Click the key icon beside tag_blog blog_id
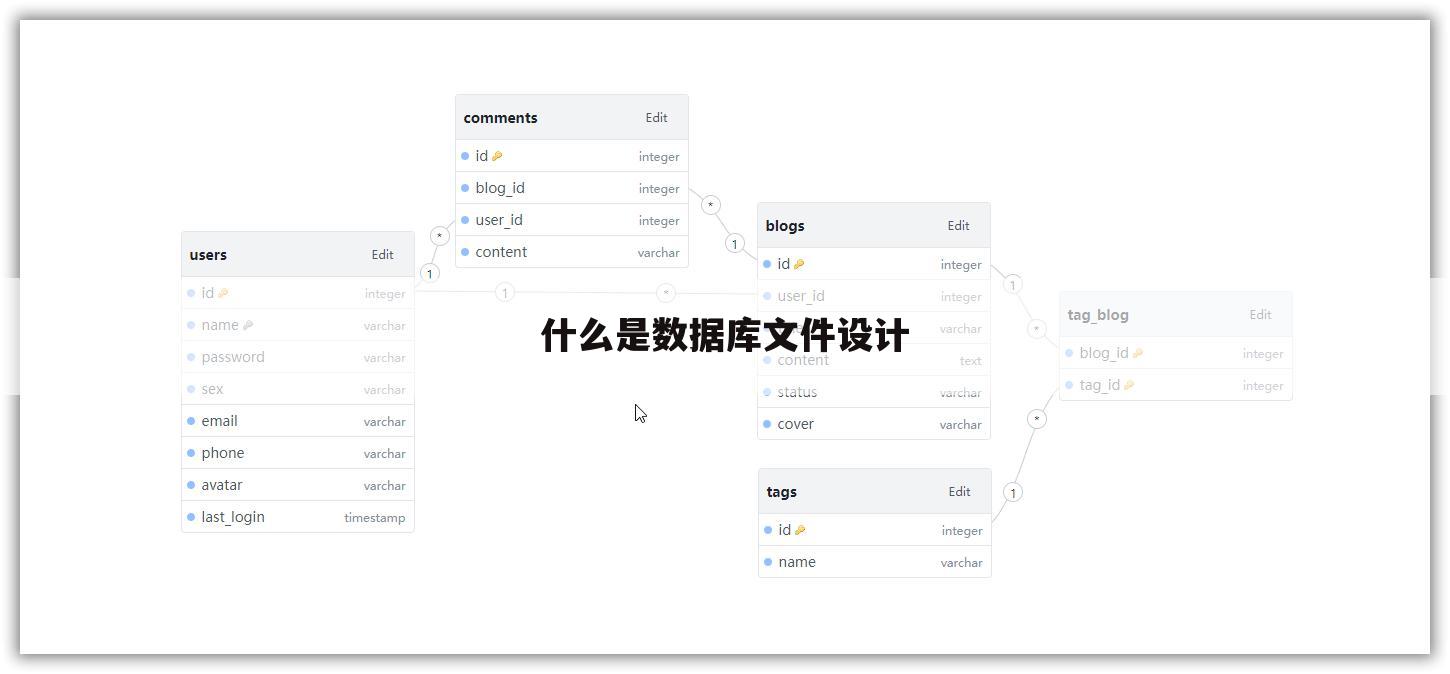Screen dimensions: 1450x674 pos(1138,353)
